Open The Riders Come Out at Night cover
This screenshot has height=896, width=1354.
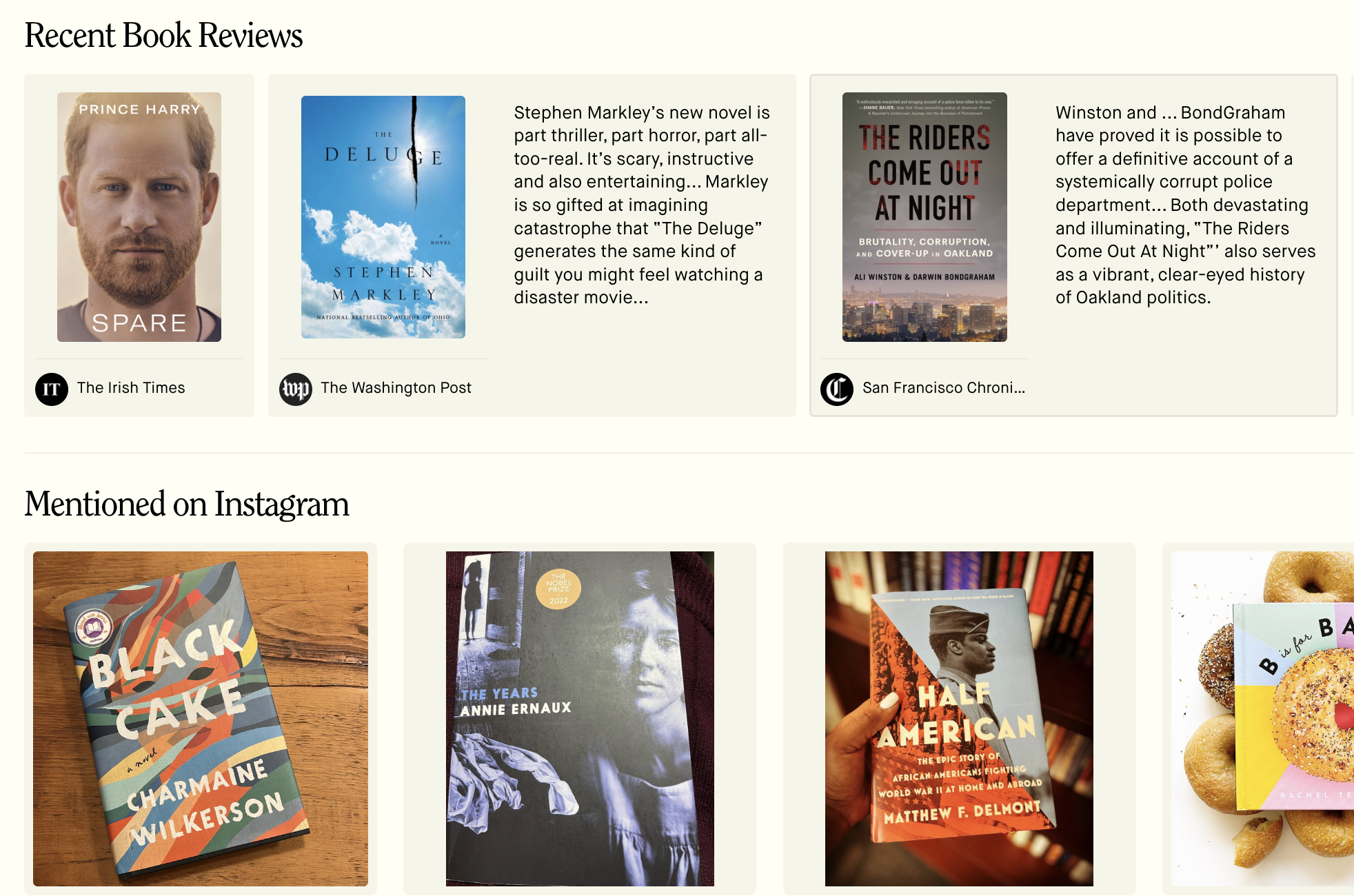[924, 217]
